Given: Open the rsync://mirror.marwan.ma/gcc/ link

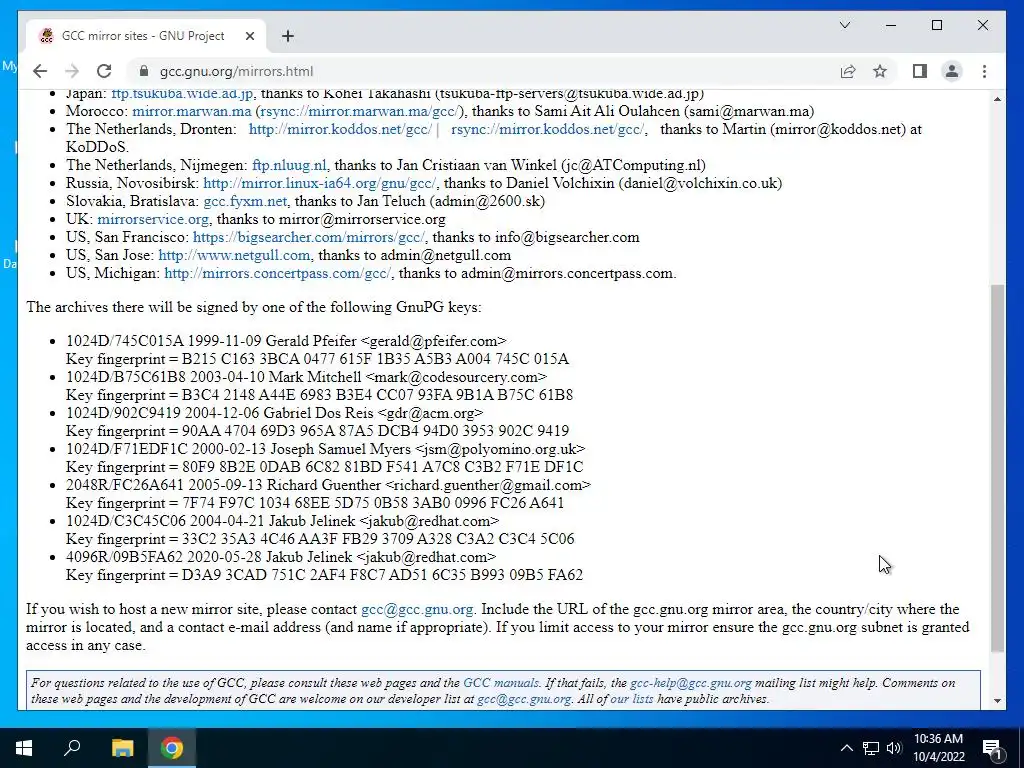Looking at the screenshot, I should tap(360, 111).
